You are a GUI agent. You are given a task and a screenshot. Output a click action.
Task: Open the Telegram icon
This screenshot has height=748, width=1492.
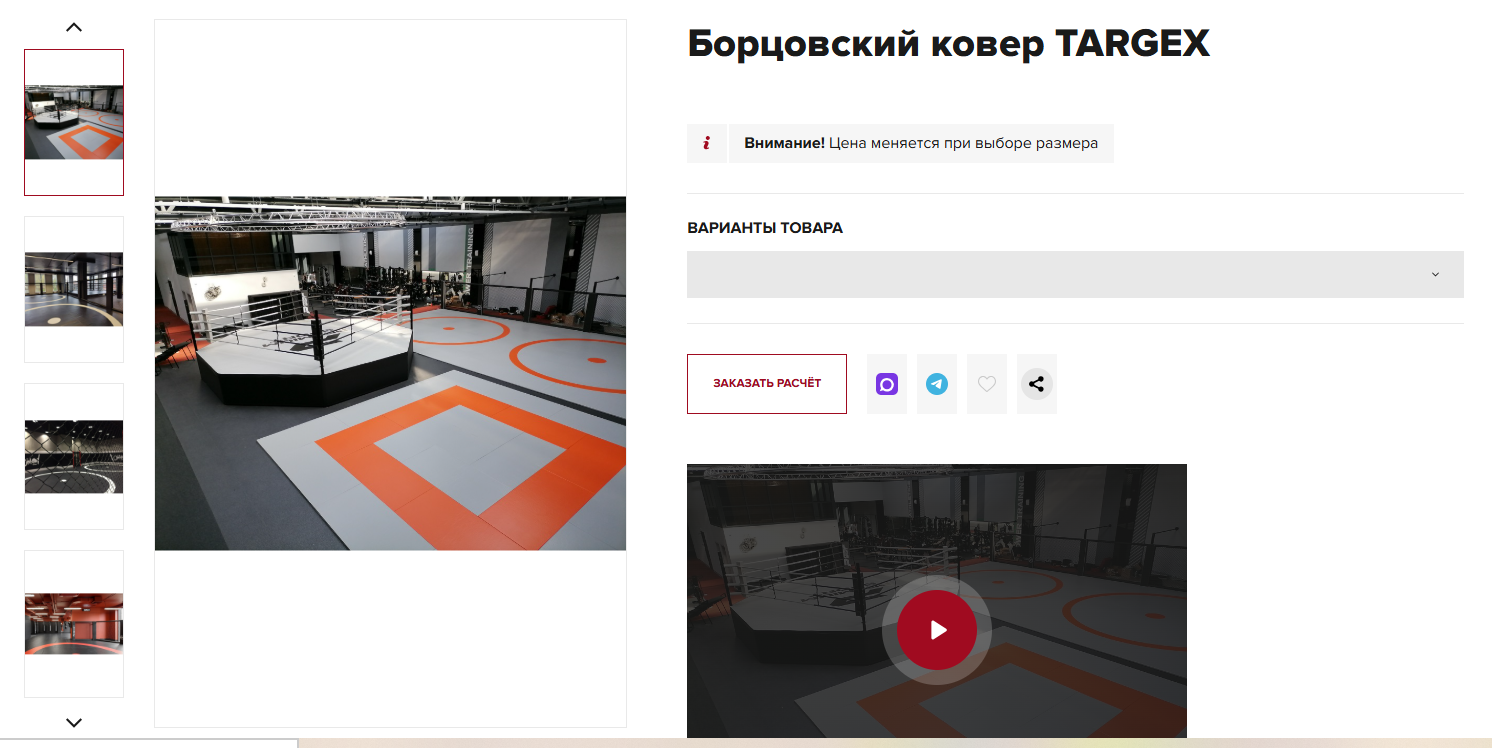click(937, 384)
